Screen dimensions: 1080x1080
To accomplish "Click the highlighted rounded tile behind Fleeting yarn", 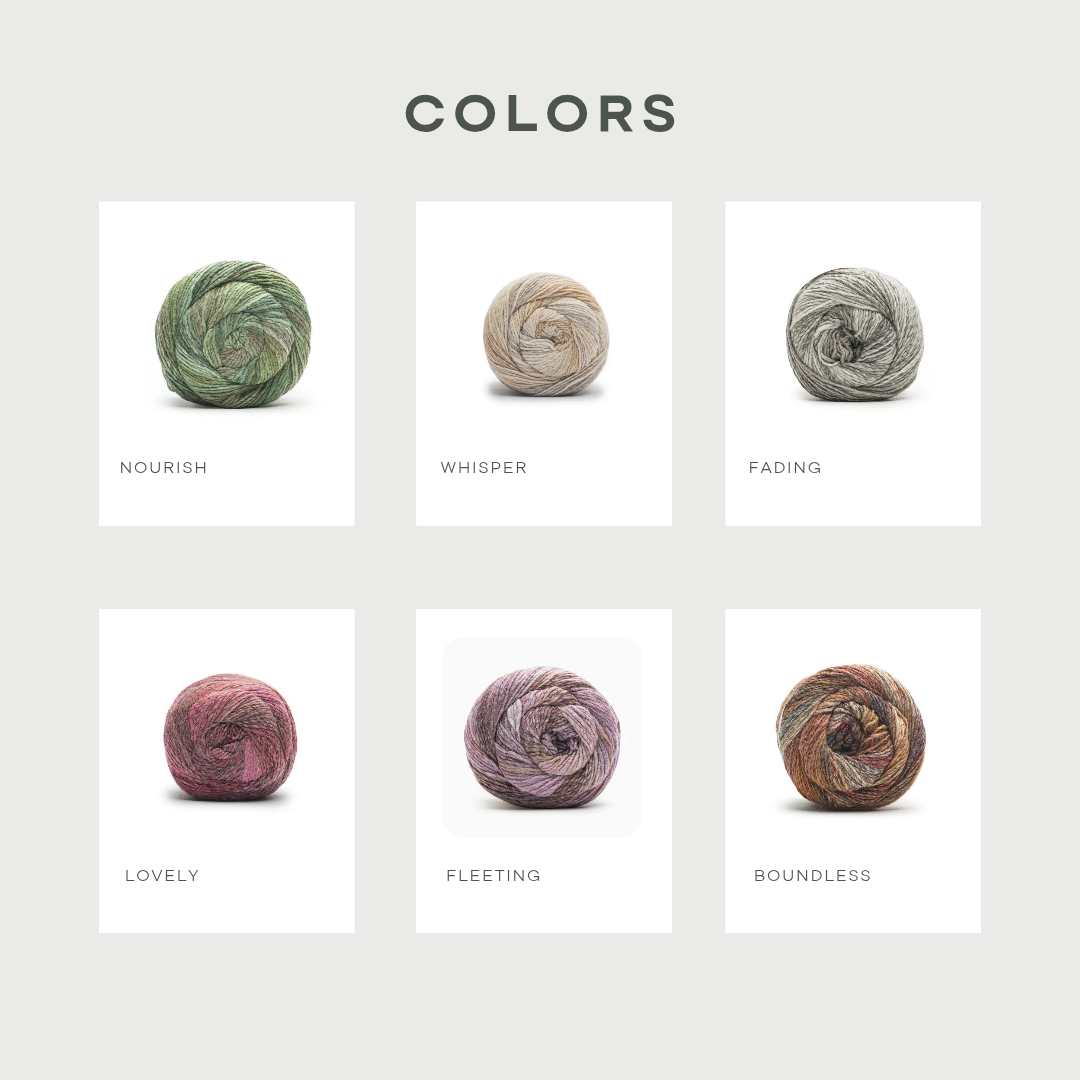I will (x=542, y=737).
